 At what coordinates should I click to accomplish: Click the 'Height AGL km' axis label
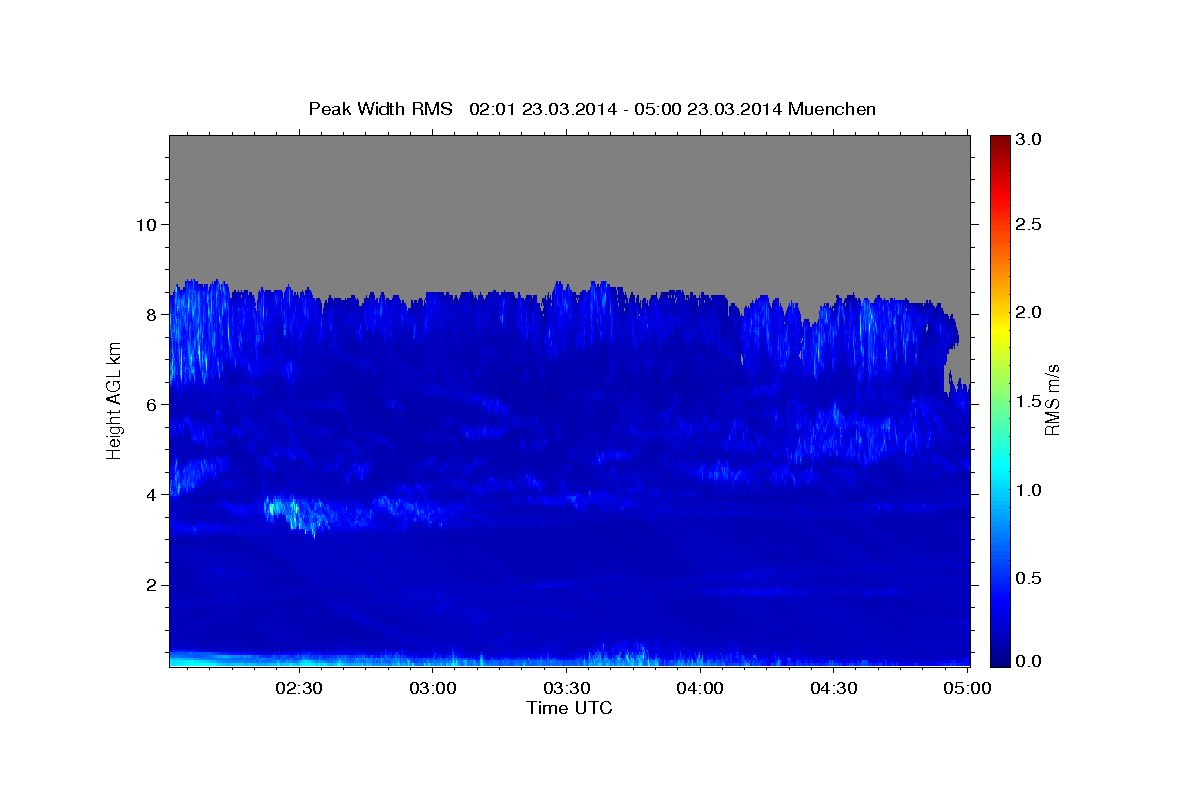click(114, 400)
